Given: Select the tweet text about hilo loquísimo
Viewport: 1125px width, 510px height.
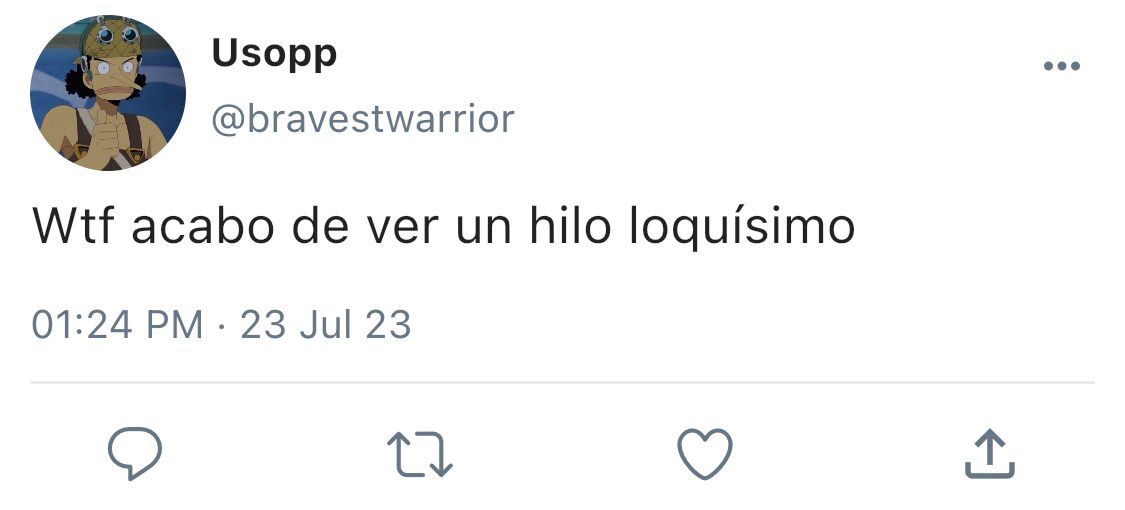Looking at the screenshot, I should [x=443, y=227].
